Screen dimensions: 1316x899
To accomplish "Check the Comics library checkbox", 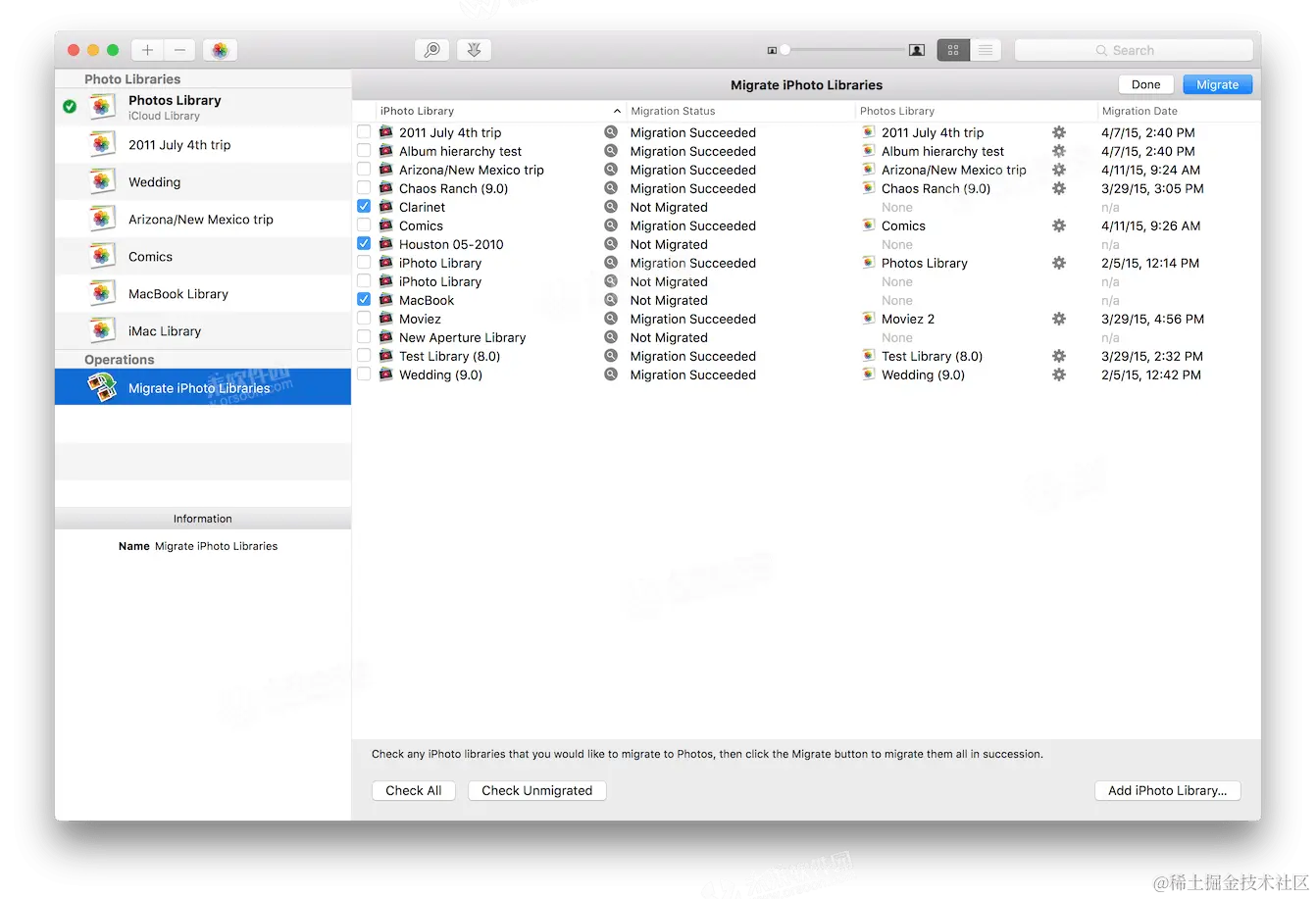I will click(364, 225).
